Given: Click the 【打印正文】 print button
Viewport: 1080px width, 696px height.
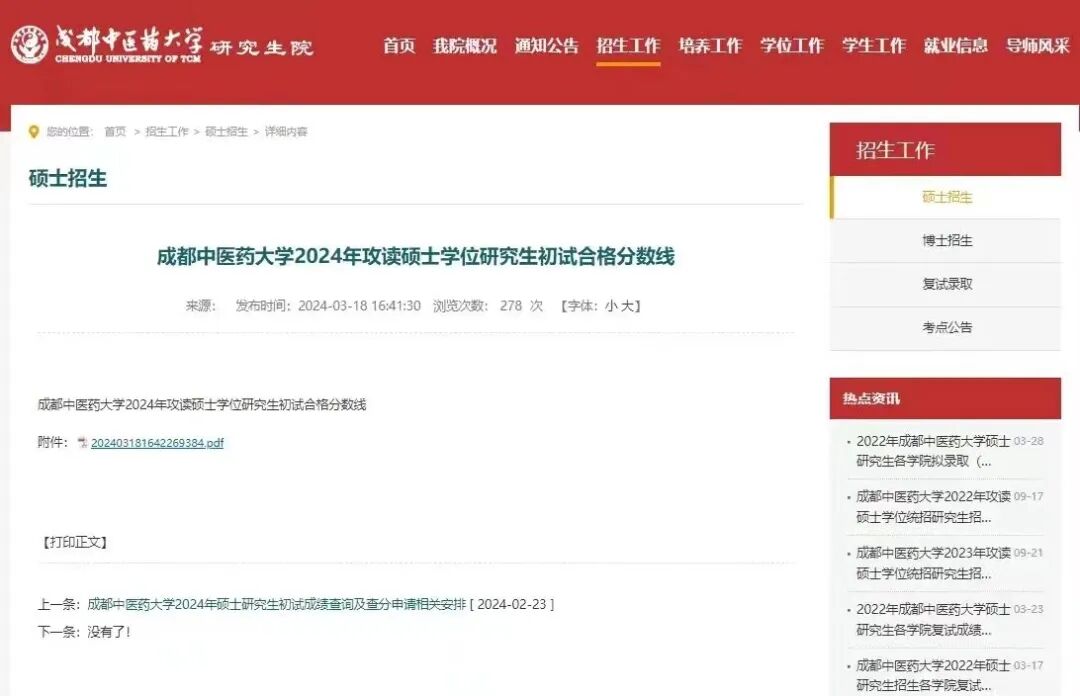Looking at the screenshot, I should (74, 542).
